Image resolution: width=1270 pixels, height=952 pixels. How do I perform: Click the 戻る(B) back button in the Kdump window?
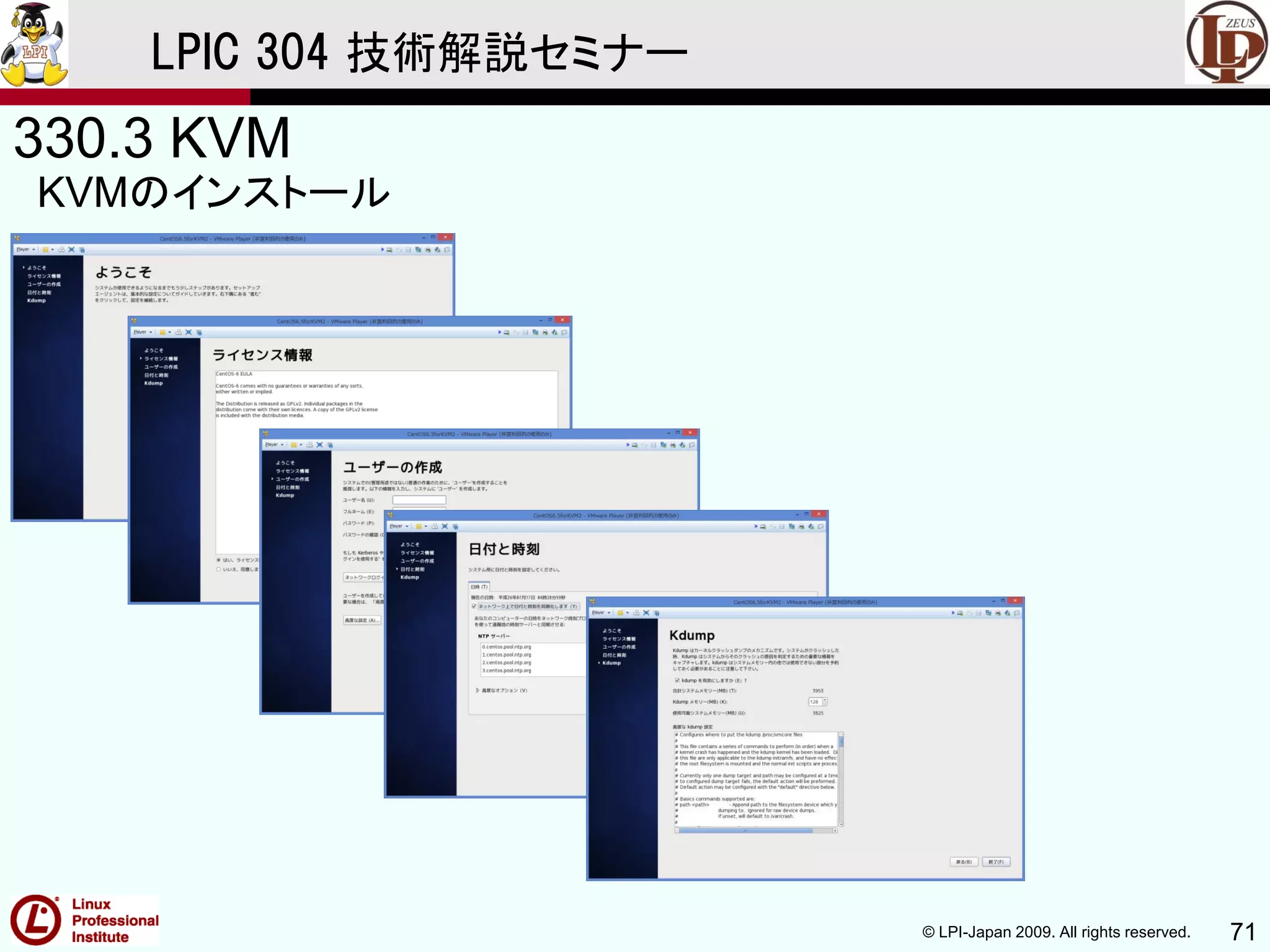point(964,862)
